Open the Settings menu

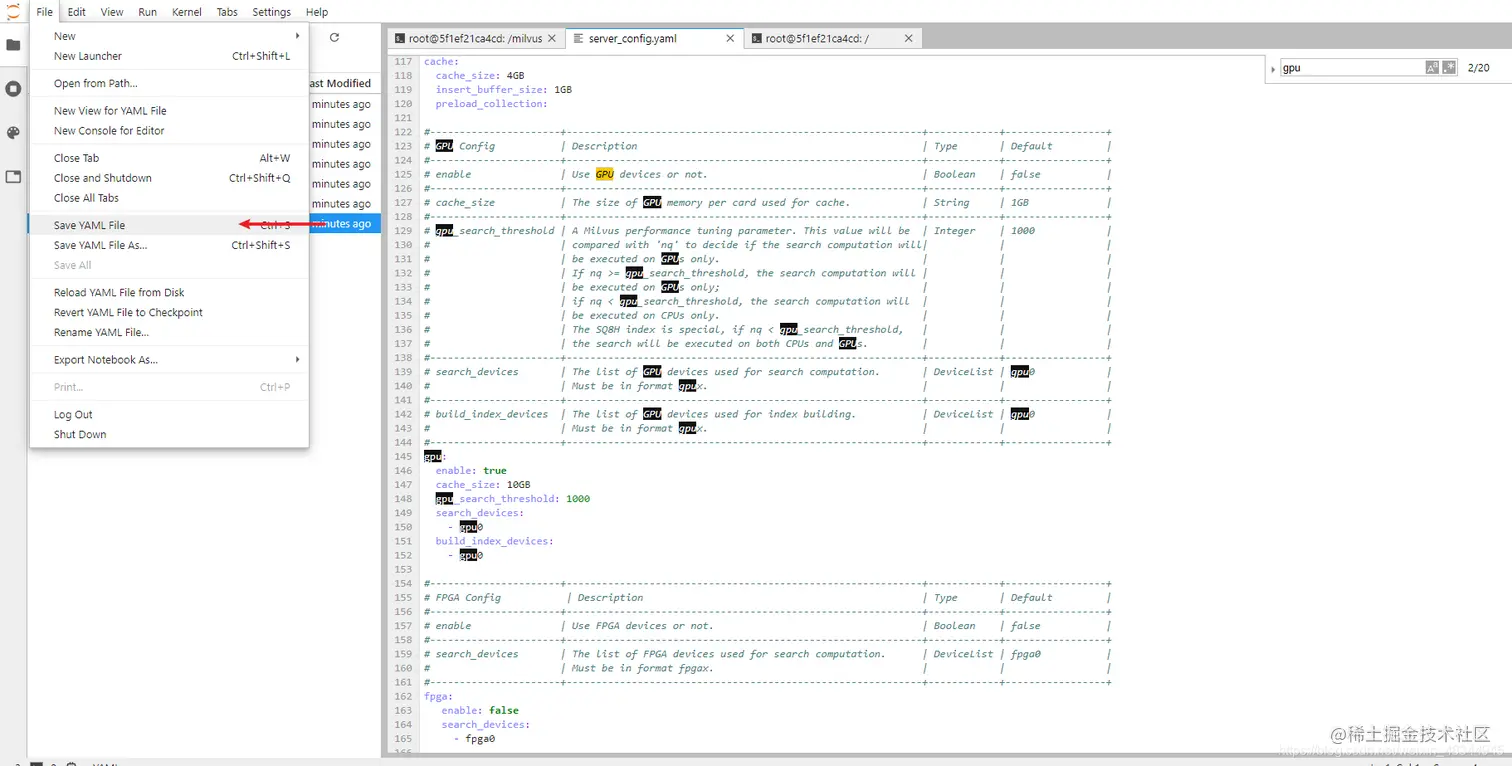point(271,12)
